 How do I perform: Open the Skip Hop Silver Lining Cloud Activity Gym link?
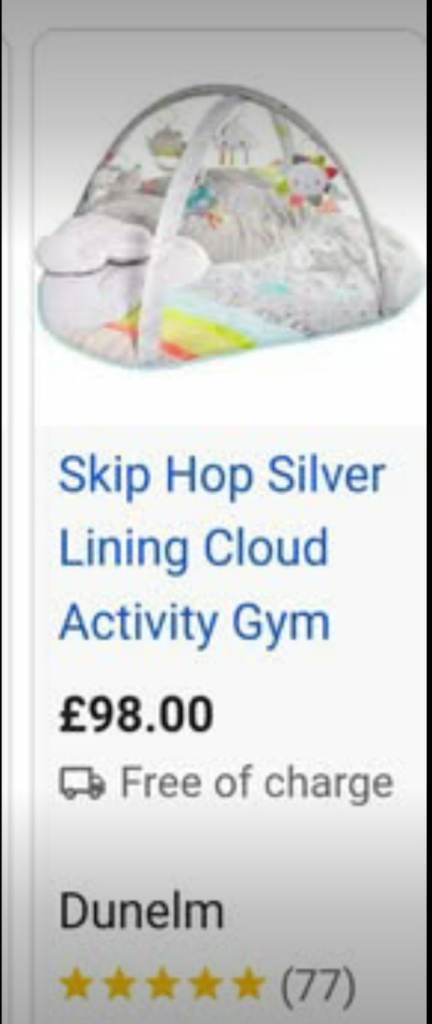(x=222, y=549)
